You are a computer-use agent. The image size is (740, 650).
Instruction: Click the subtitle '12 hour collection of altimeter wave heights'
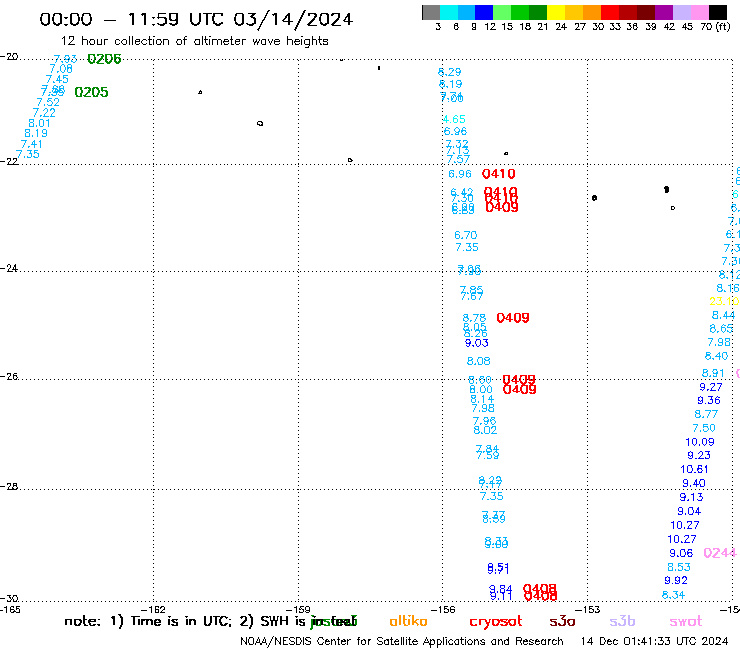pyautogui.click(x=194, y=41)
